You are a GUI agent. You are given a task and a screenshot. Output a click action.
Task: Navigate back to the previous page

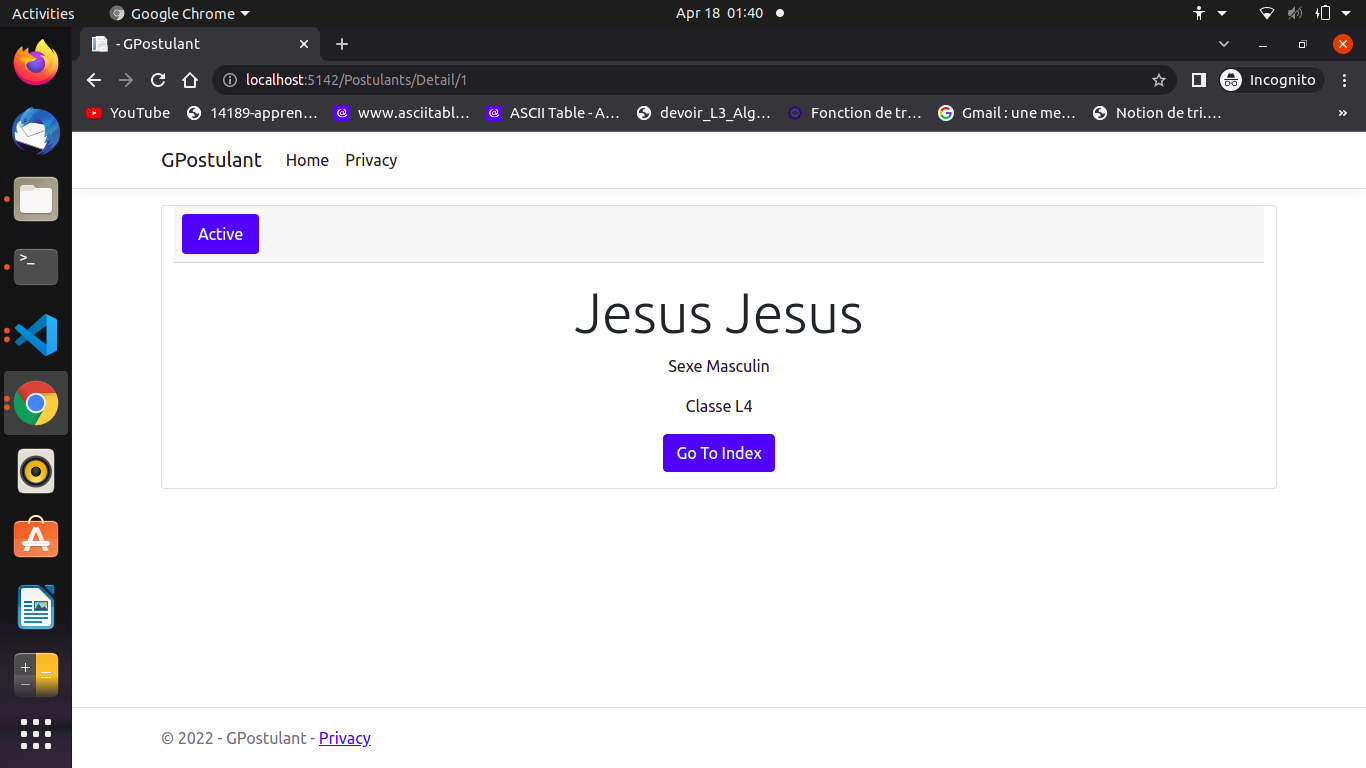(93, 80)
